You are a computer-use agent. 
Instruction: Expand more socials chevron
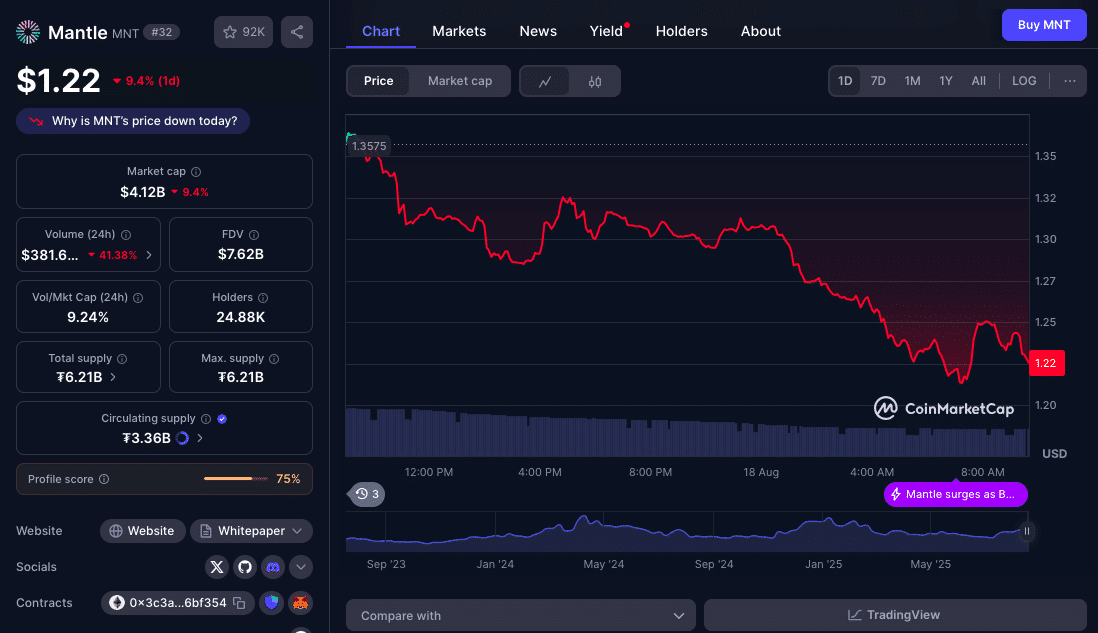pyautogui.click(x=300, y=566)
